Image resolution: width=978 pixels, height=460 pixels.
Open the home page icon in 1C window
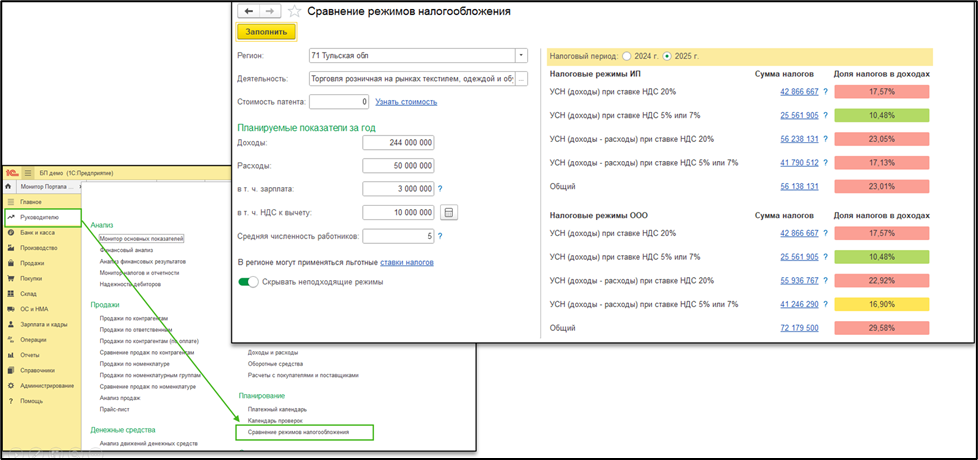7,186
